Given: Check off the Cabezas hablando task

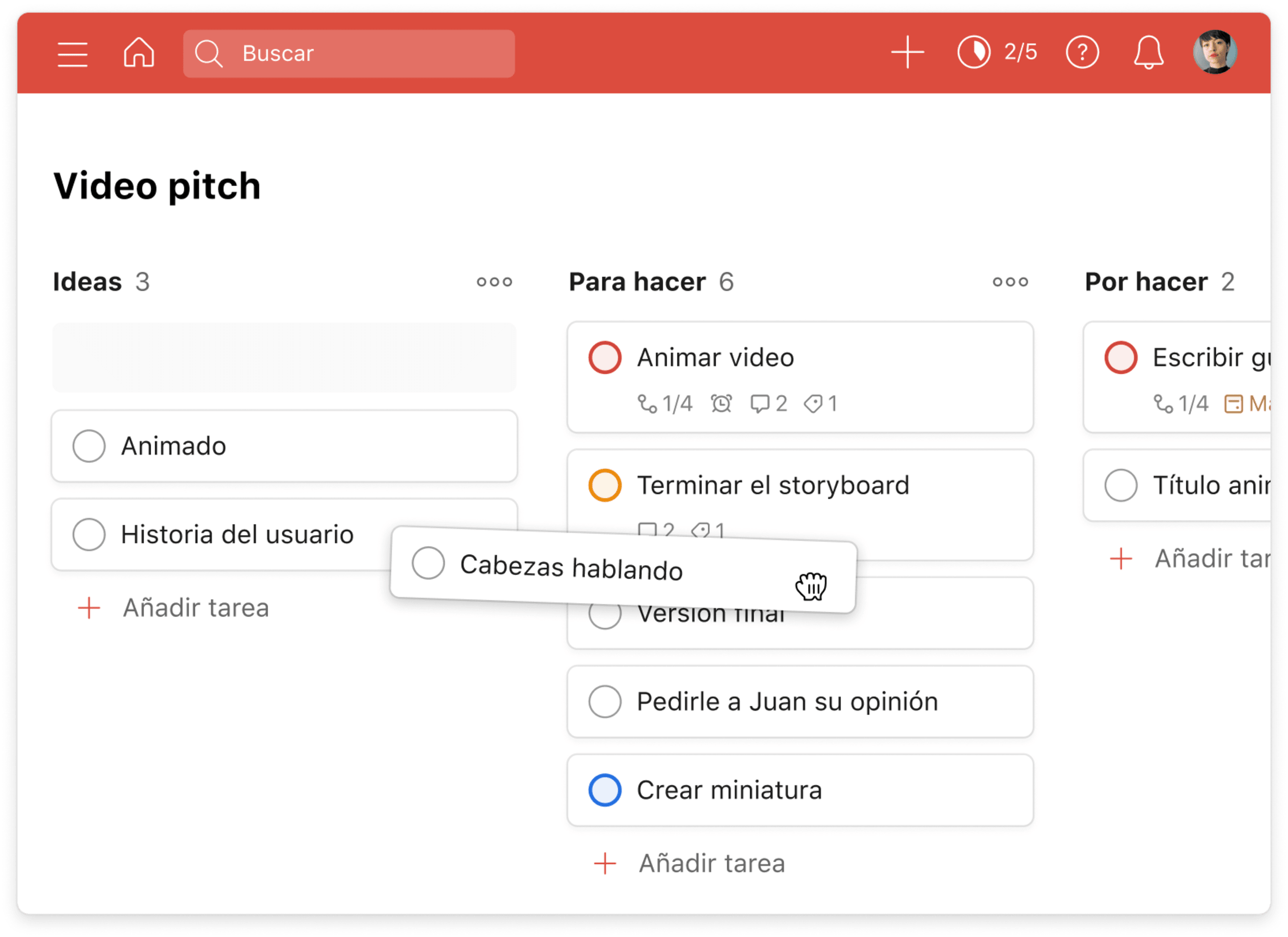Looking at the screenshot, I should click(428, 563).
